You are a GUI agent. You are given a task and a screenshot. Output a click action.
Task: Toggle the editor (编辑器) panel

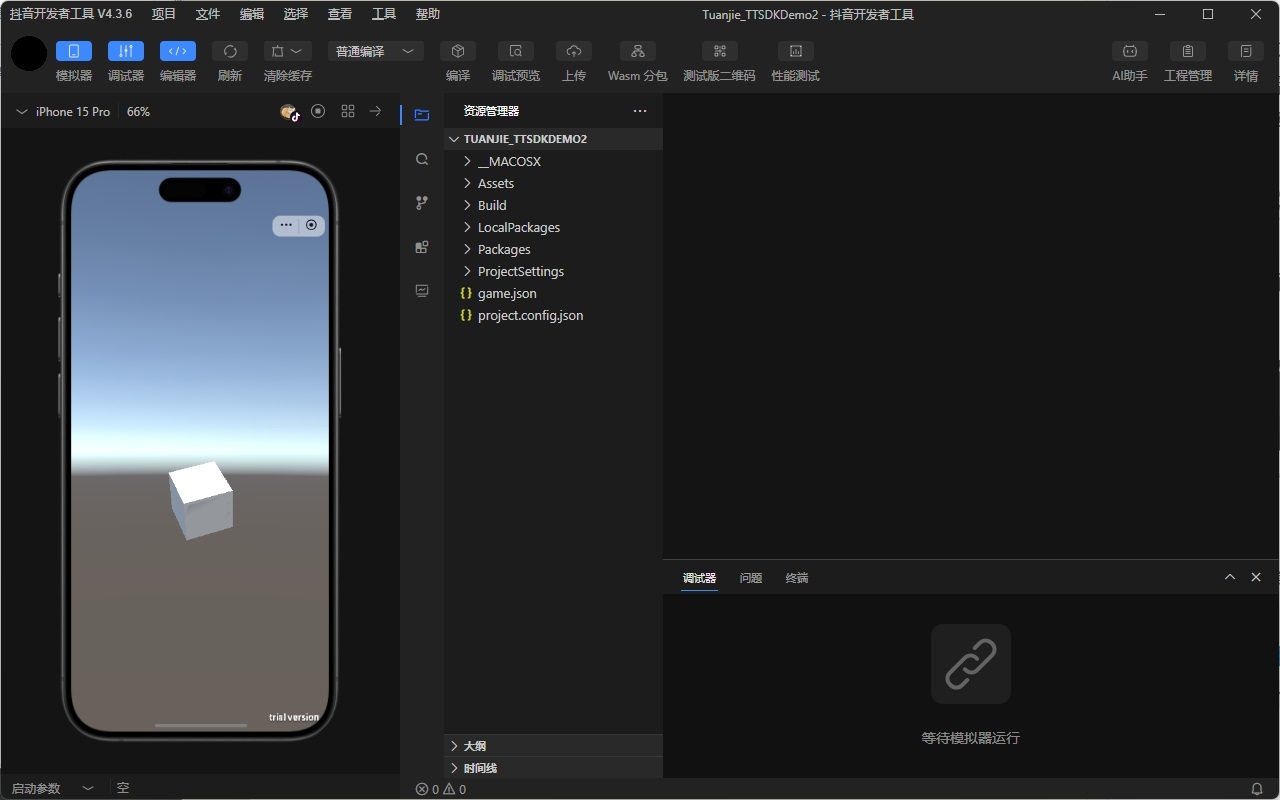click(178, 52)
